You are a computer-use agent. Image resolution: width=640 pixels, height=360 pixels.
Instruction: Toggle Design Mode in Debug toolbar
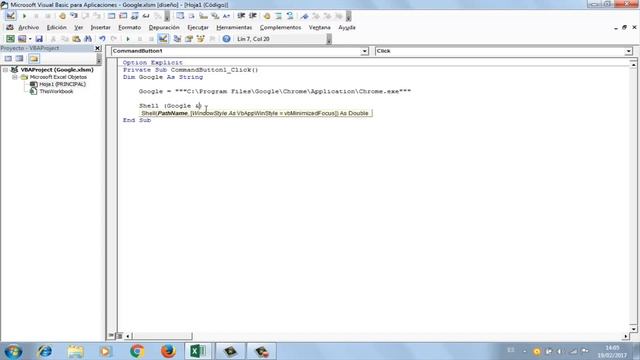click(11, 16)
